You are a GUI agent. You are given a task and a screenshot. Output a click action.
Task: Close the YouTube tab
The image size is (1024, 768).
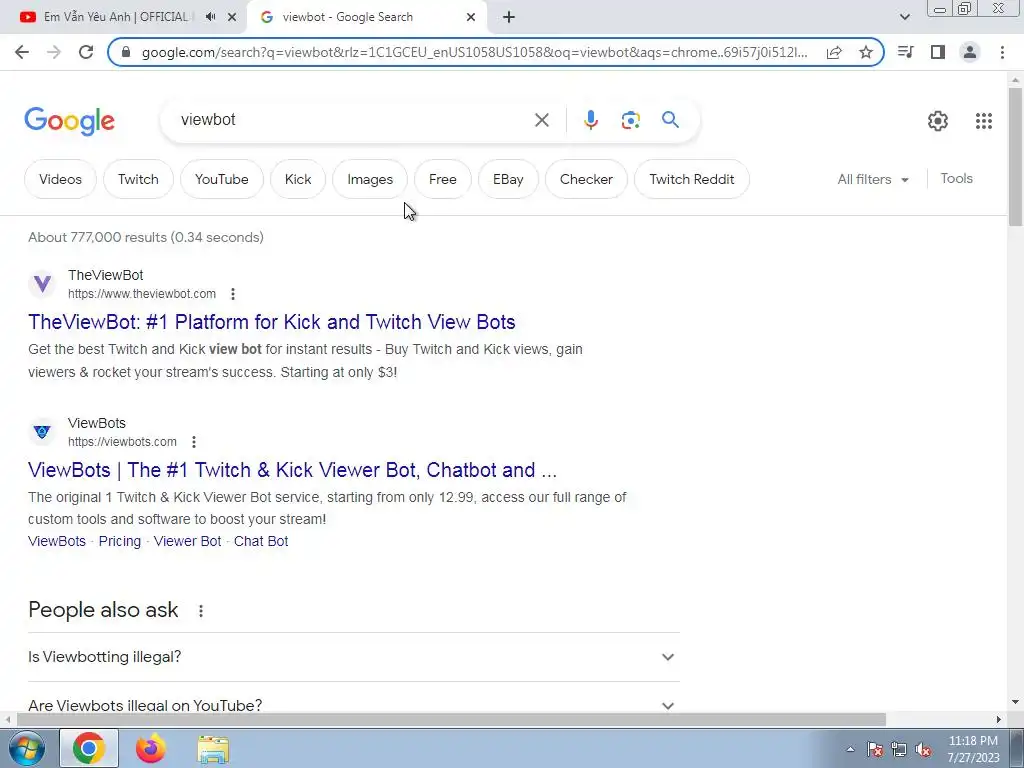232,17
